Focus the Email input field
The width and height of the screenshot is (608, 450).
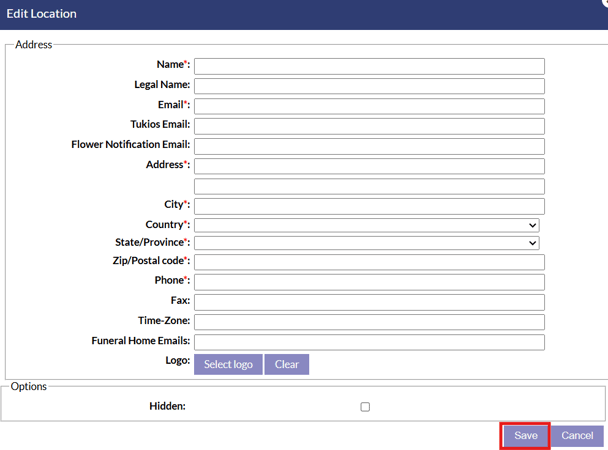369,106
